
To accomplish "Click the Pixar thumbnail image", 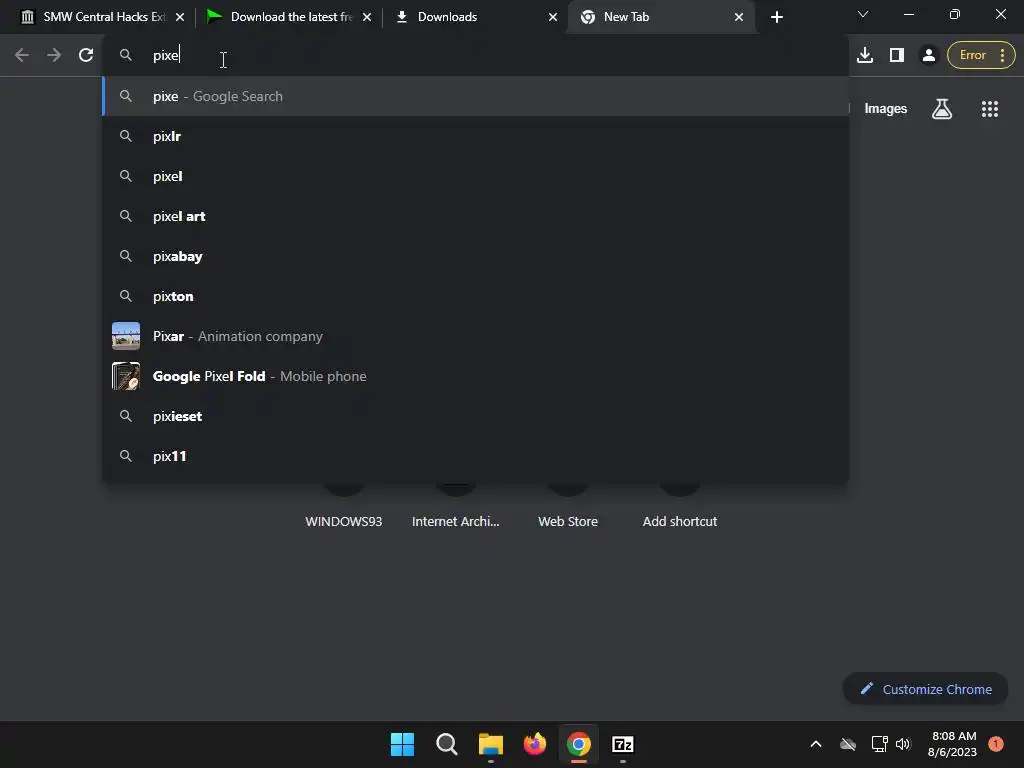I will (x=125, y=336).
